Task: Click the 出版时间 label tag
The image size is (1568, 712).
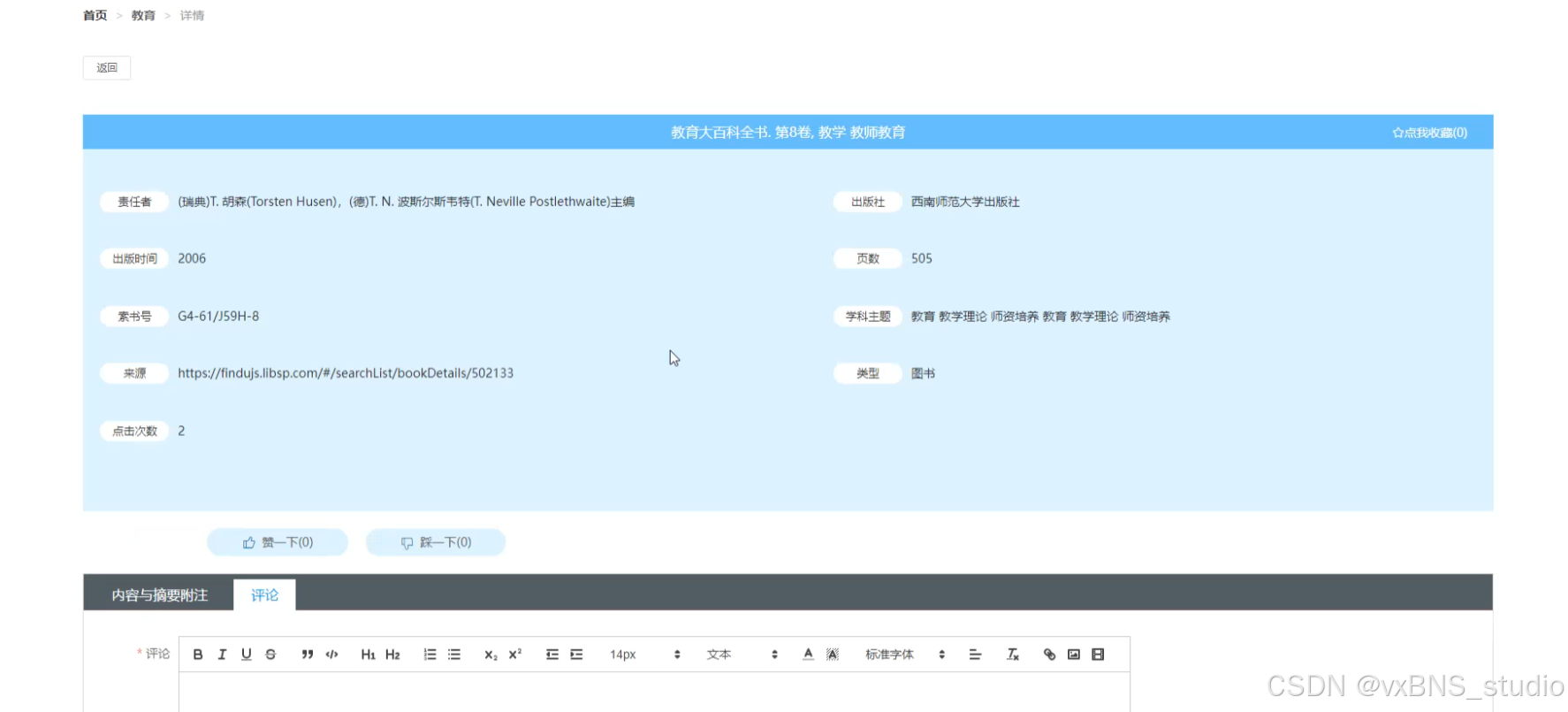Action: coord(134,259)
